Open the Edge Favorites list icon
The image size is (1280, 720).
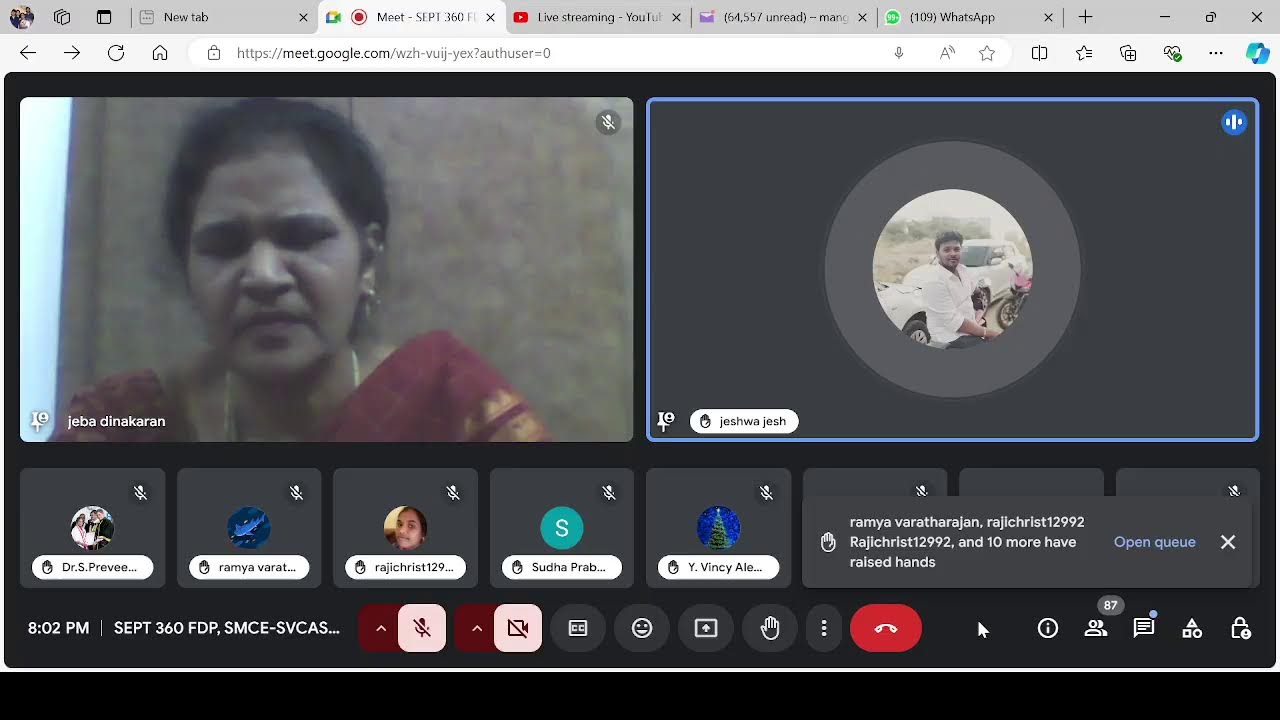(x=1084, y=53)
